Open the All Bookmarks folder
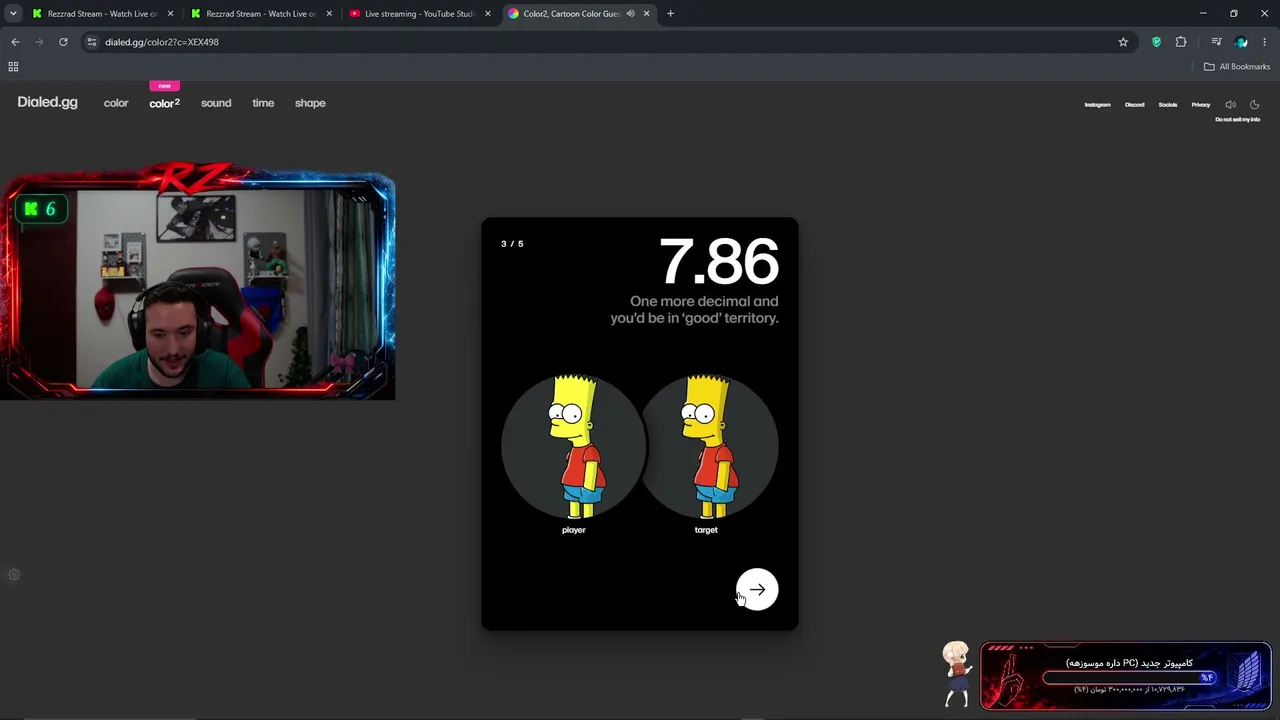 [1237, 67]
